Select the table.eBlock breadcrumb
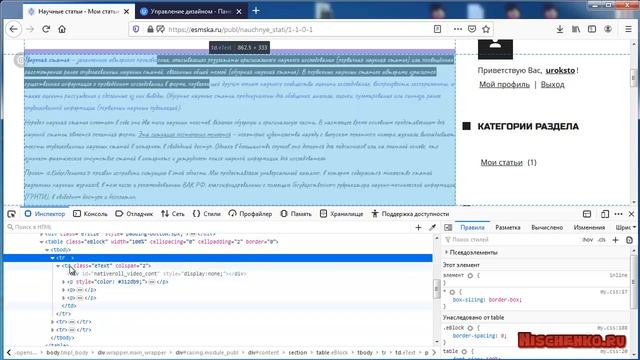The height and width of the screenshot is (360, 640). tap(332, 353)
